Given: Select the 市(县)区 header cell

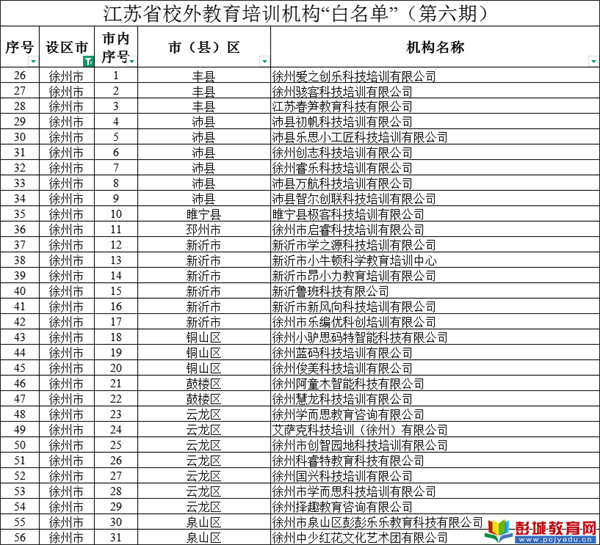Looking at the screenshot, I should (x=204, y=47).
